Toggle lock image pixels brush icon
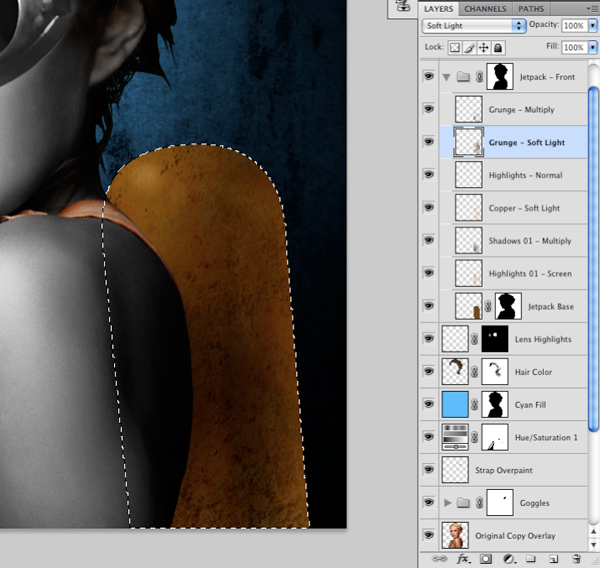 470,47
